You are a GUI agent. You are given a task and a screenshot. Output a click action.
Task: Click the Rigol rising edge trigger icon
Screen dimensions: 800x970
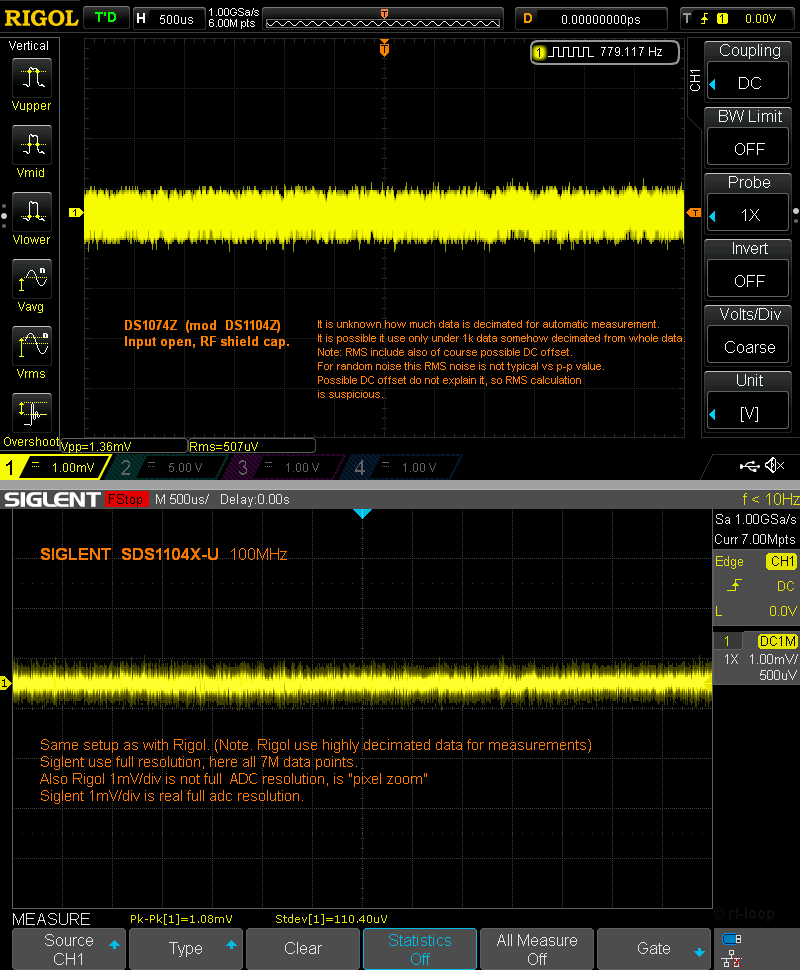pyautogui.click(x=705, y=19)
